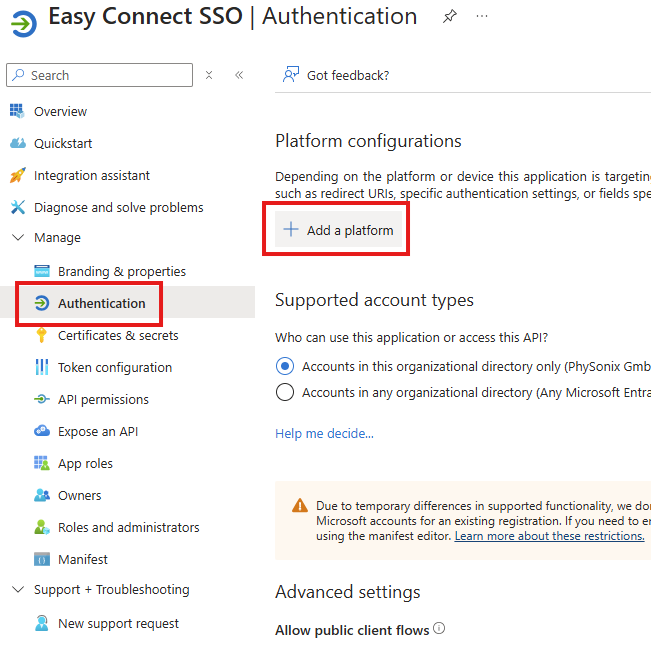Viewport: 651px width, 645px height.
Task: Click the info icon beside Allow public client flows
Action: click(x=439, y=628)
